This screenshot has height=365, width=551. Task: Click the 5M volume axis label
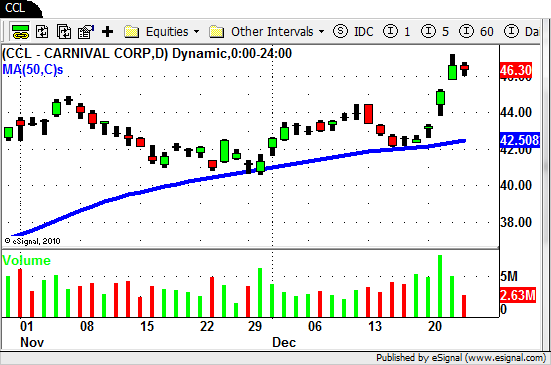pos(509,276)
